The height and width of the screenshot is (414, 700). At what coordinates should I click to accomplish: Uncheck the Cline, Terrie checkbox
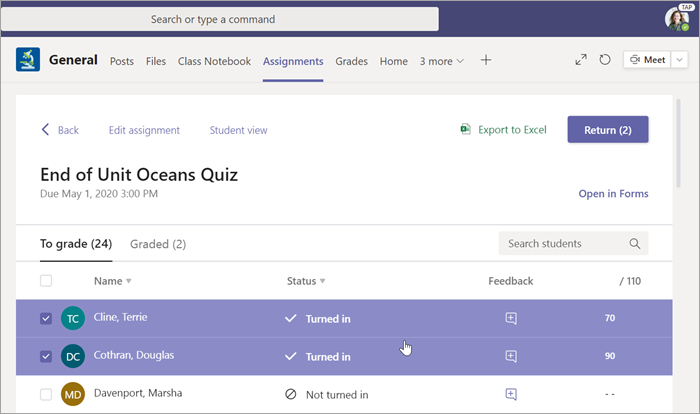pos(46,318)
